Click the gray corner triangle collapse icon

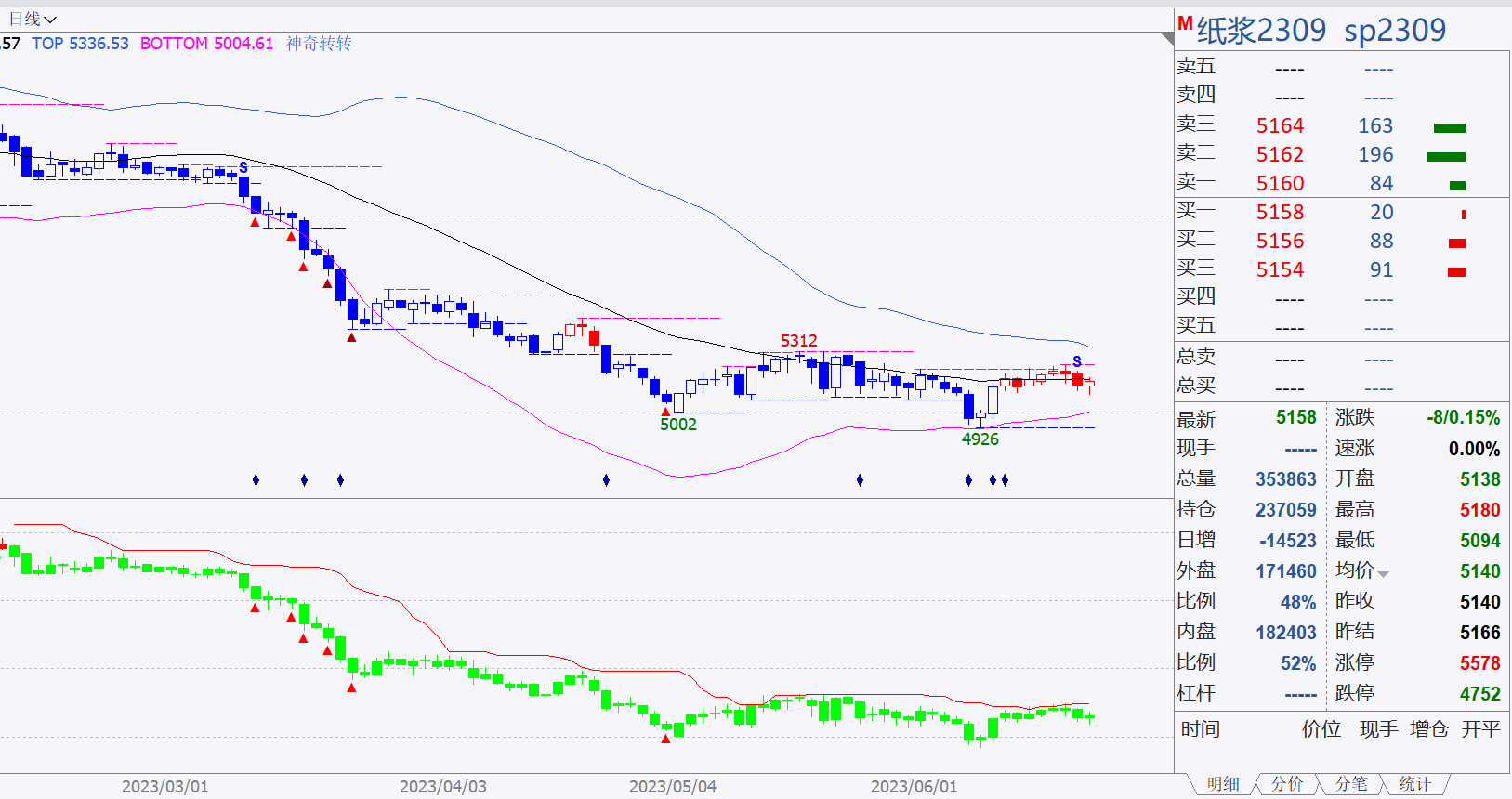pyautogui.click(x=1167, y=38)
